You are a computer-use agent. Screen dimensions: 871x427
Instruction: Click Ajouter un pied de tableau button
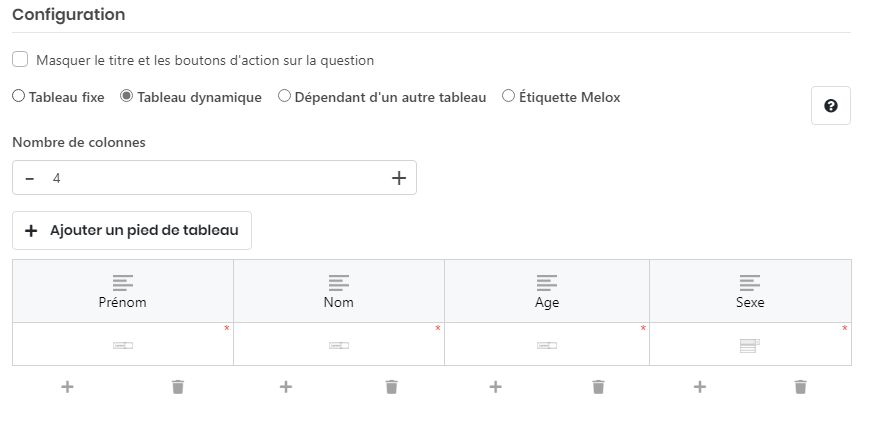click(x=132, y=230)
